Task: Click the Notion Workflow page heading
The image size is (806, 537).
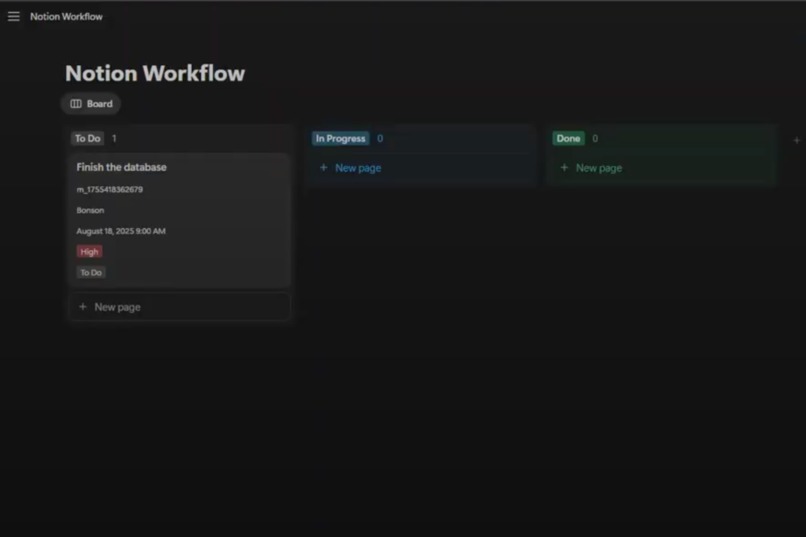Action: click(155, 73)
